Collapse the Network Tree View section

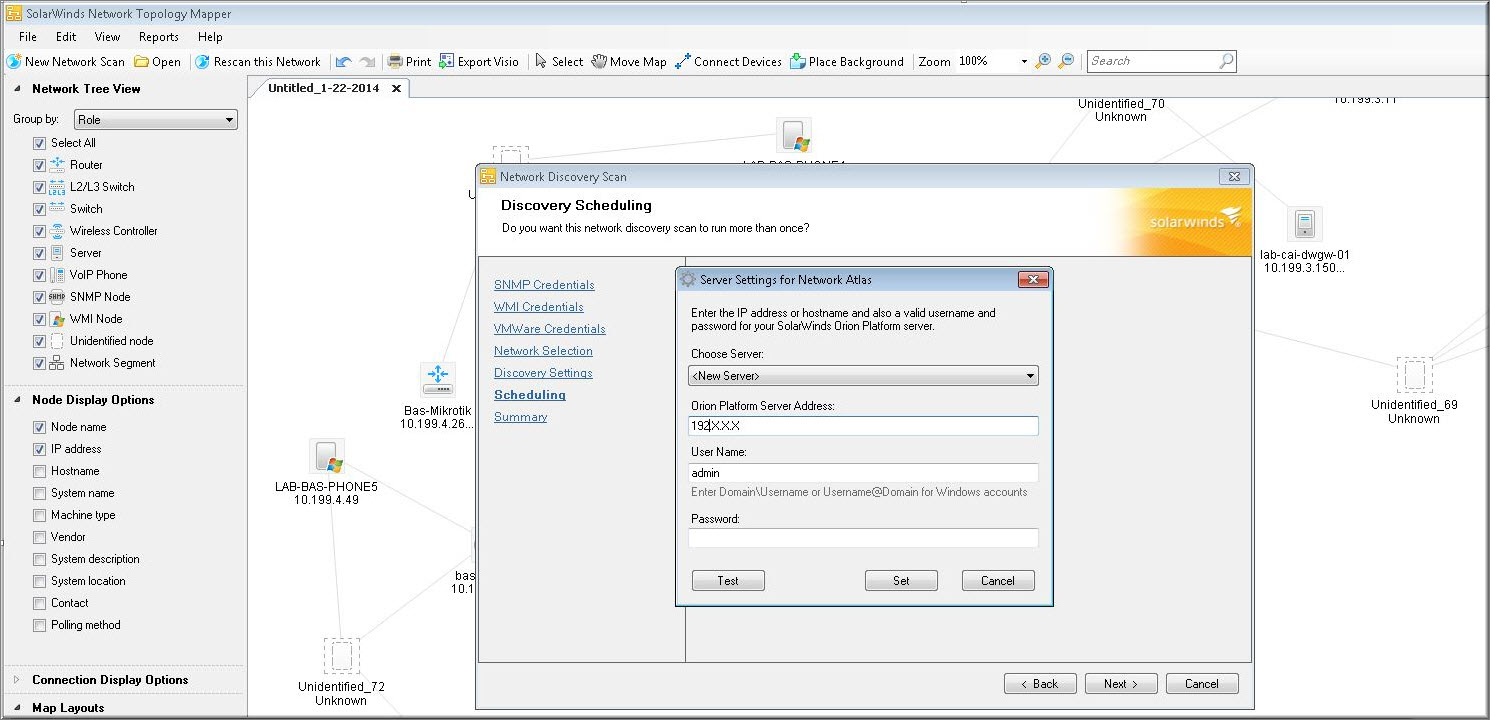tap(17, 88)
